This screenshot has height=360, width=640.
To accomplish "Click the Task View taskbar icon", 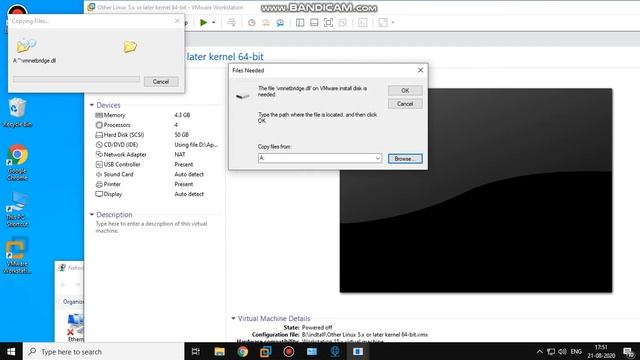I will tap(196, 351).
